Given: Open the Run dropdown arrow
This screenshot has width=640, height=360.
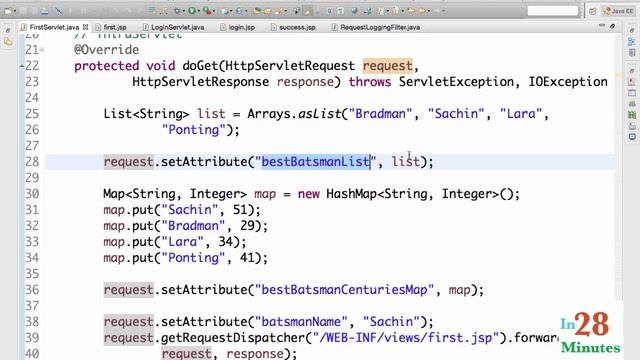Looking at the screenshot, I should (x=198, y=11).
